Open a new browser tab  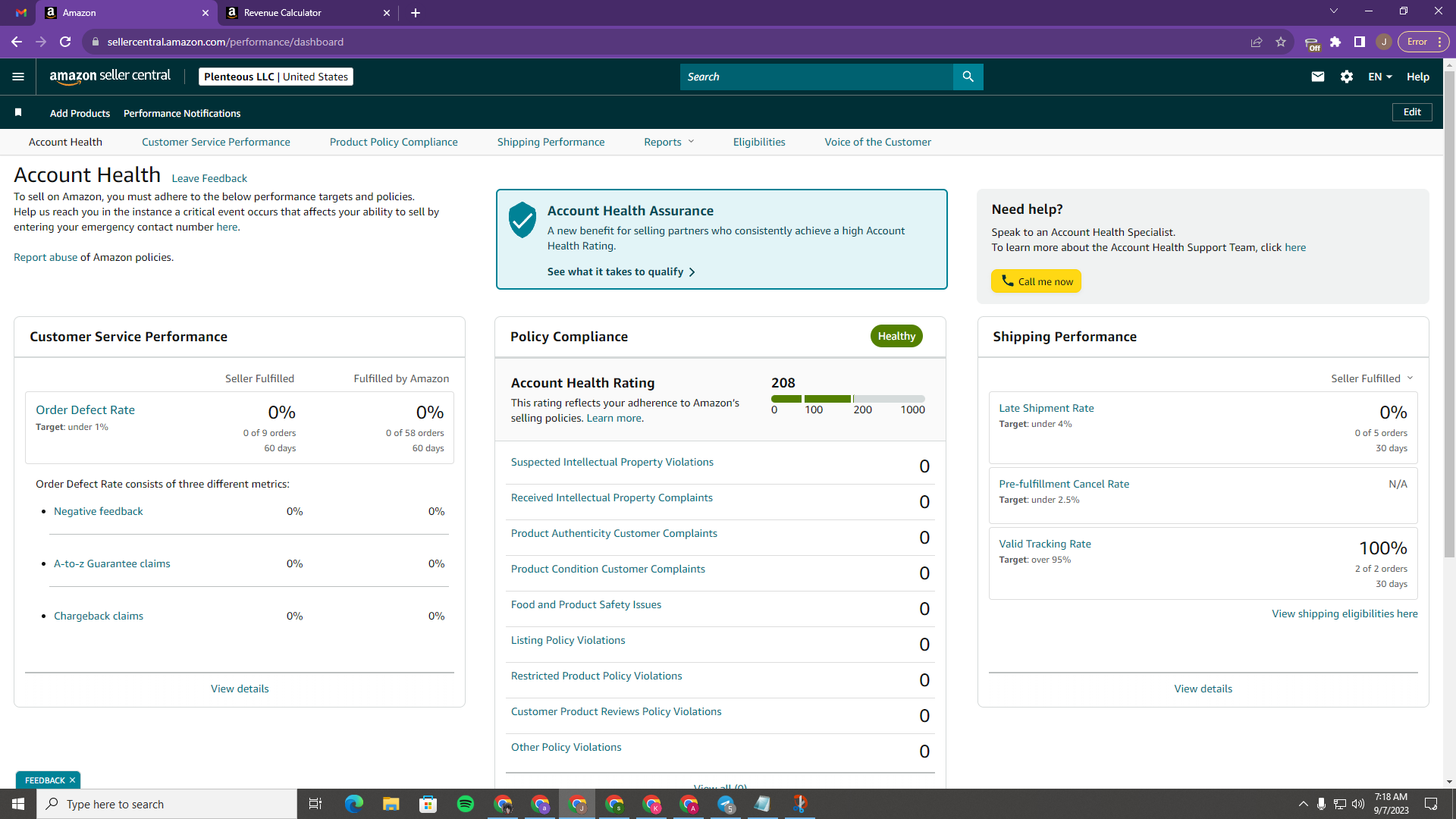click(416, 13)
